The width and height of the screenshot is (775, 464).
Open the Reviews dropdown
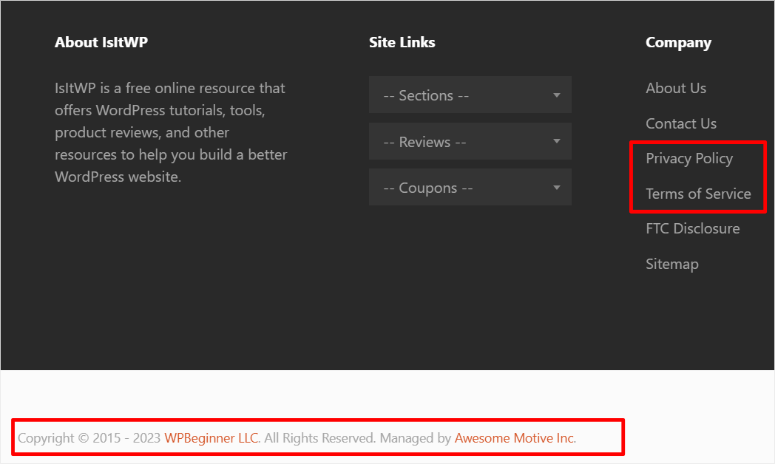click(x=470, y=141)
